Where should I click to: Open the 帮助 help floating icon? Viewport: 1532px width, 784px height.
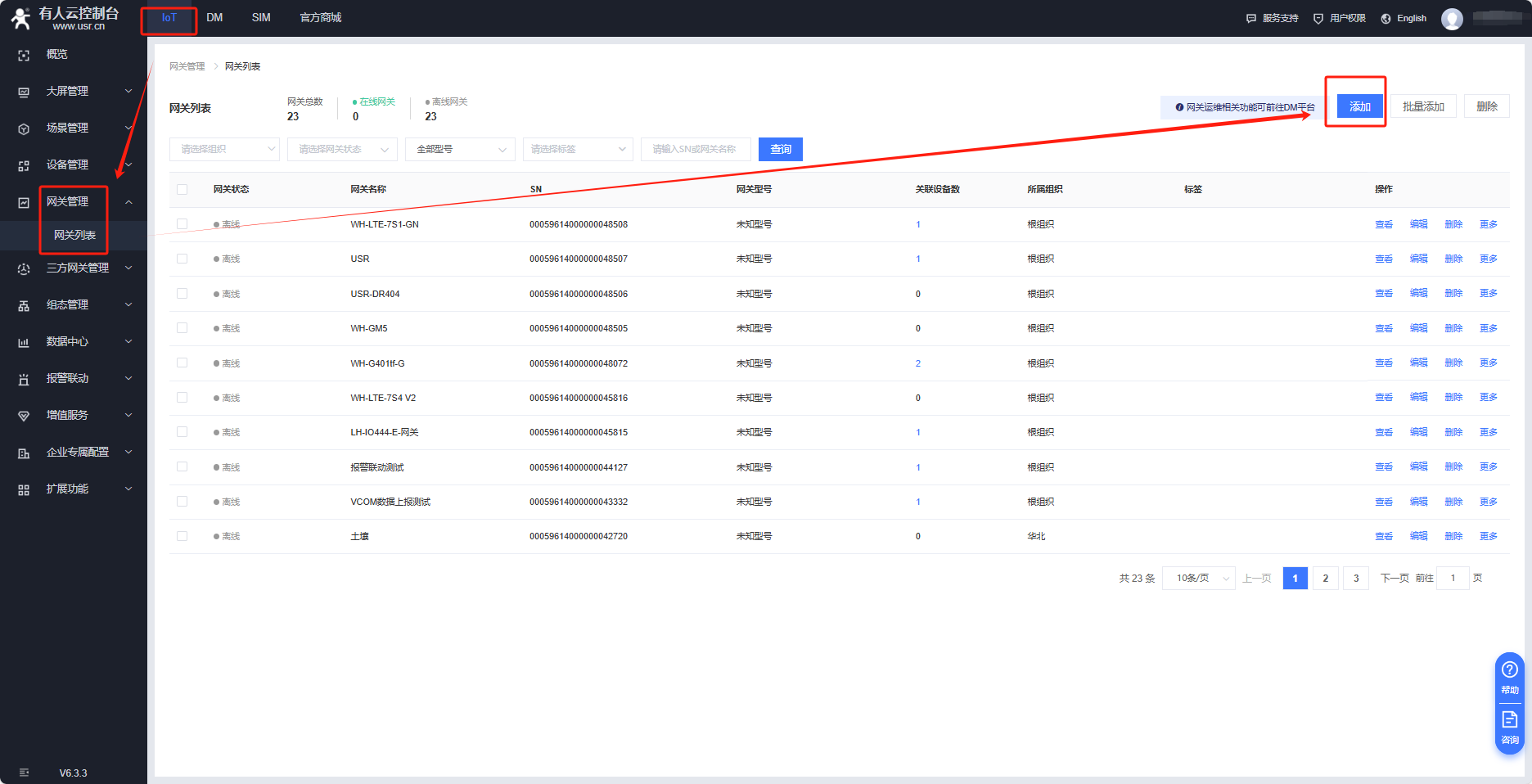coord(1510,676)
